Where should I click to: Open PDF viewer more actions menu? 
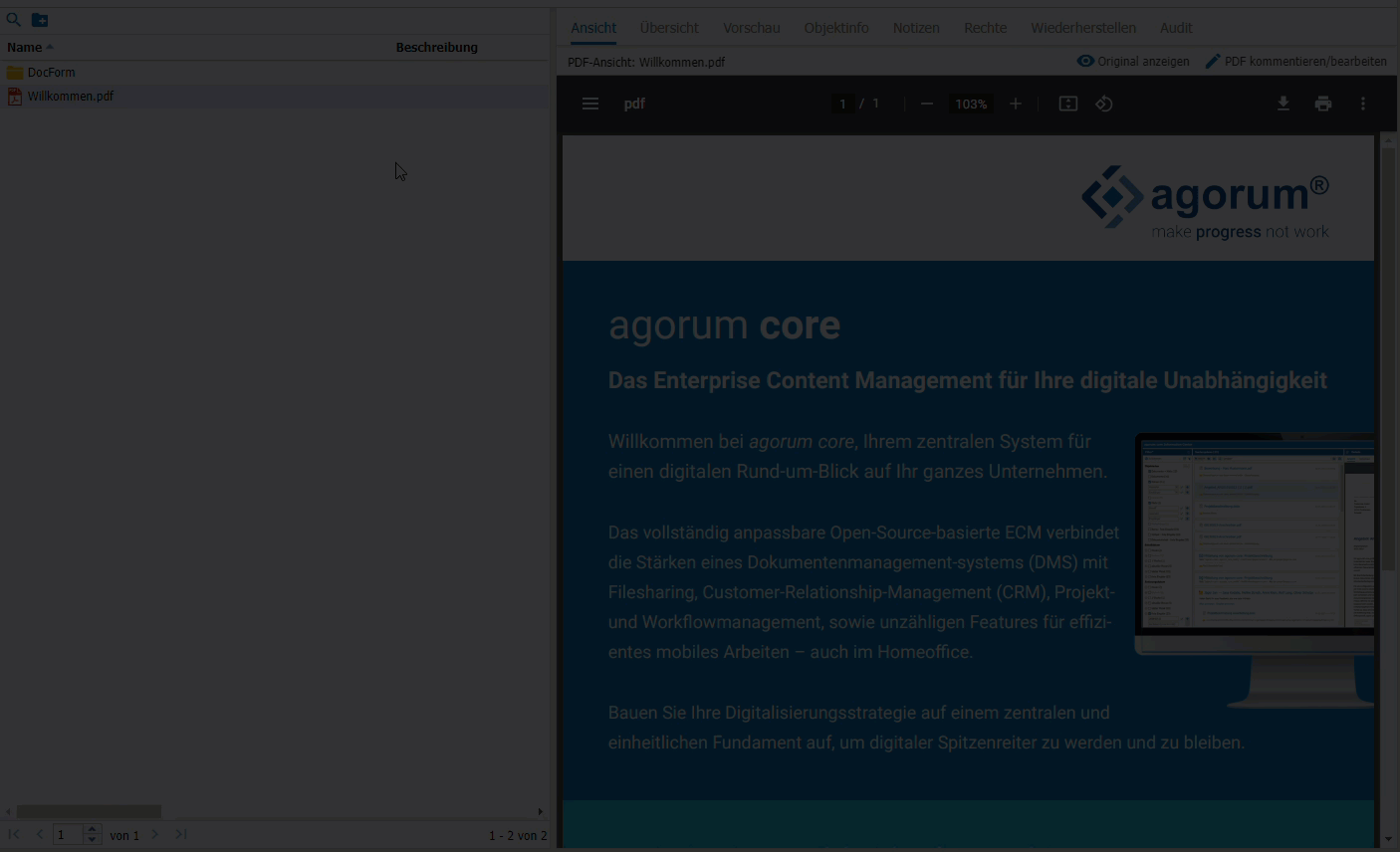(1363, 104)
